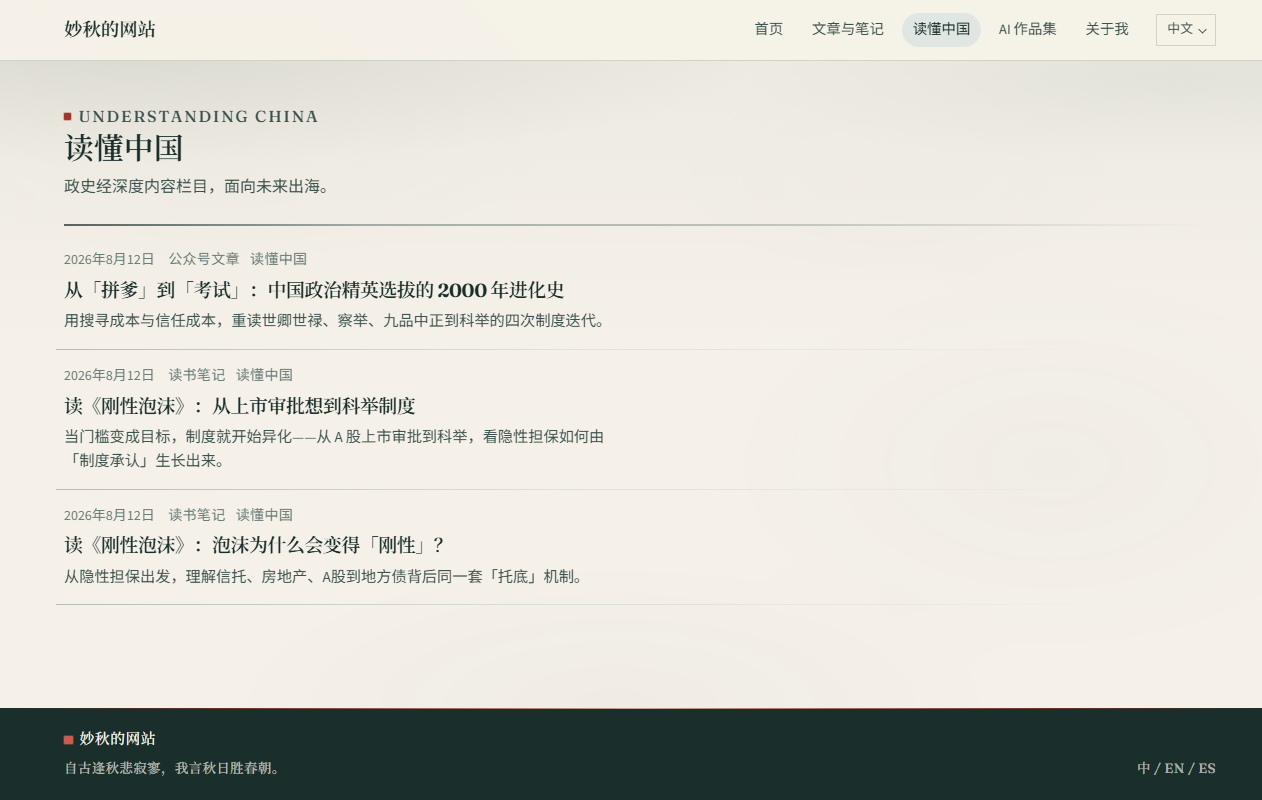Open 文章与笔记 in the navigation
The width and height of the screenshot is (1262, 800).
pyautogui.click(x=847, y=29)
